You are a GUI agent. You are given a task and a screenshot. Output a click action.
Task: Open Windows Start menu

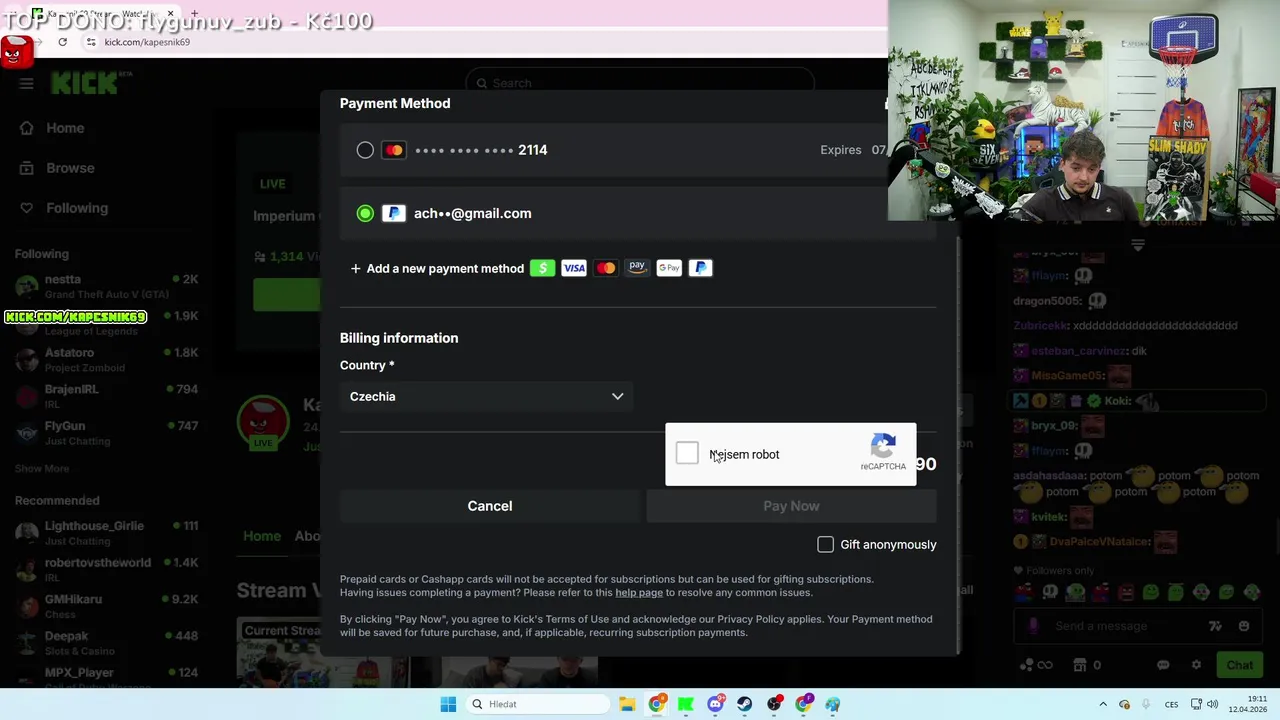448,704
